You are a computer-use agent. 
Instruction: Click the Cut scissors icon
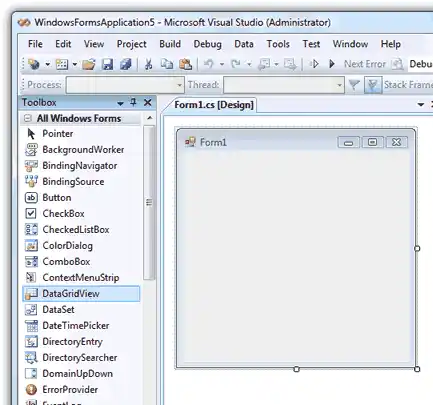coord(148,64)
